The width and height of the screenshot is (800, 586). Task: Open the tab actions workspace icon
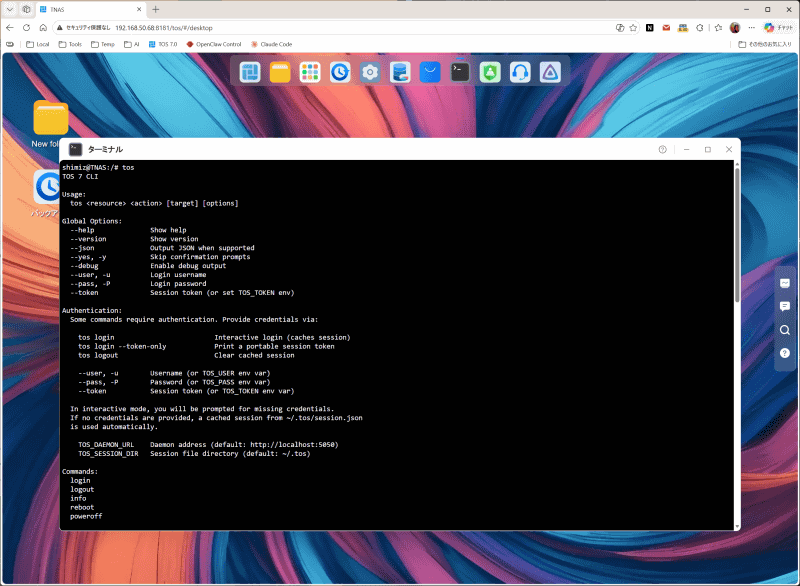[27, 9]
